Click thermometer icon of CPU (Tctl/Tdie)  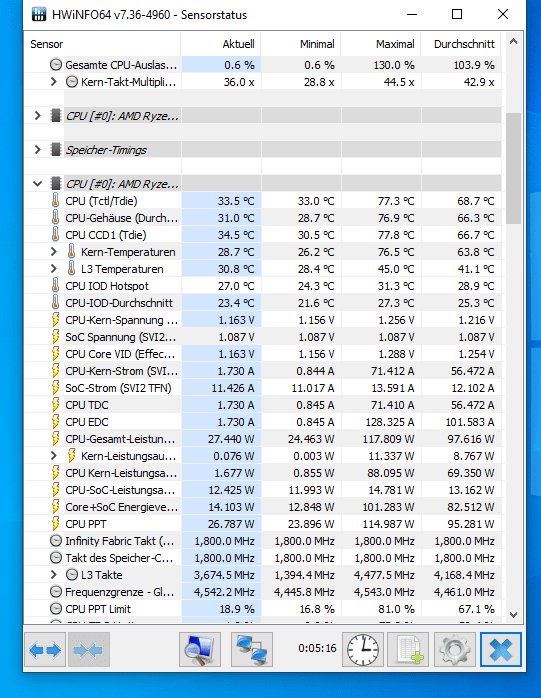tap(55, 201)
